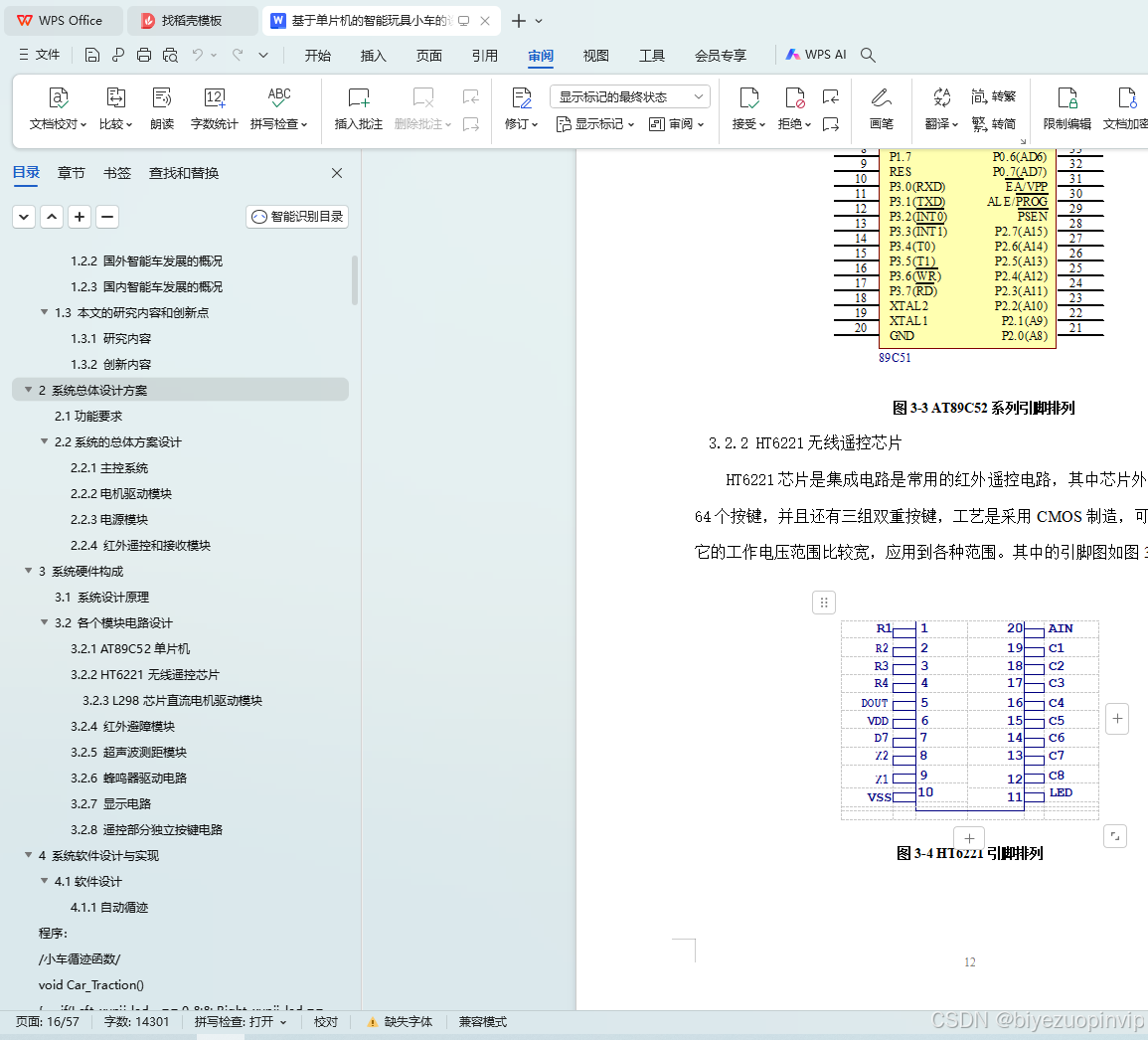Open the 显示标记 dropdown
This screenshot has height=1040, width=1148.
coord(595,124)
